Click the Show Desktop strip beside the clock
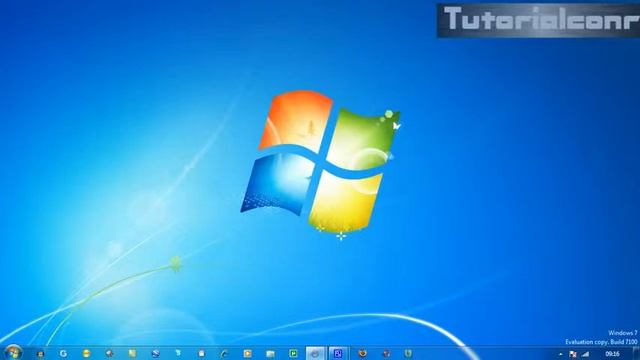Viewport: 640px width, 360px height. [x=636, y=353]
